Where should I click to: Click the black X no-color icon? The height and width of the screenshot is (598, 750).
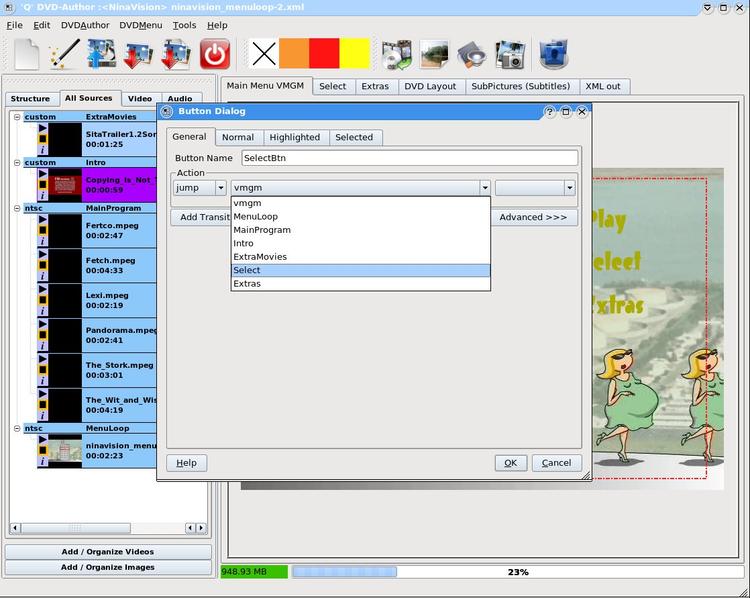coord(264,54)
